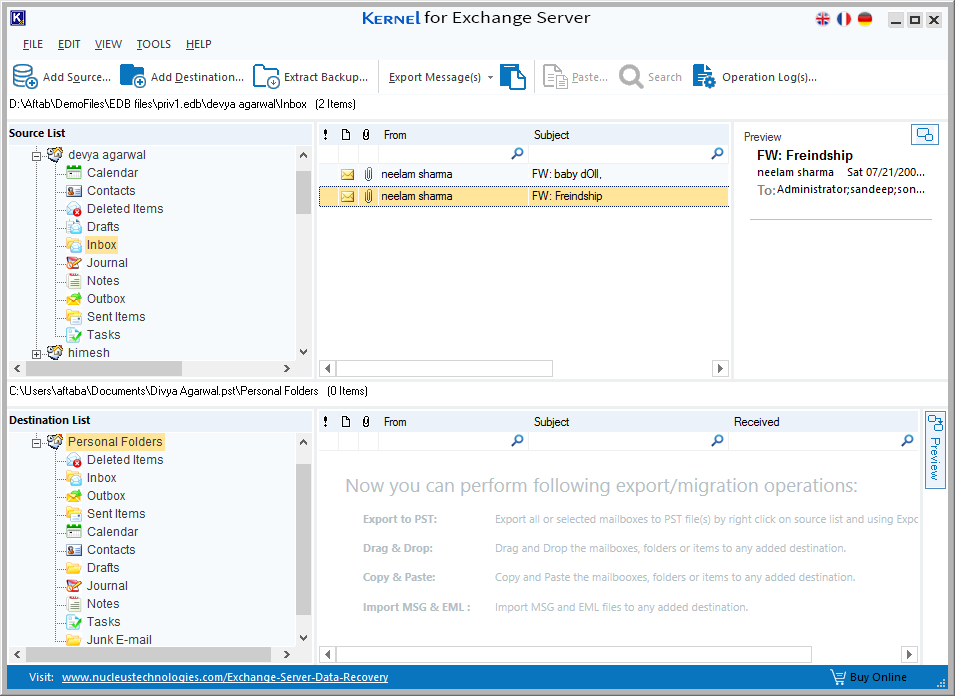Click the Subject column search magnifier in source list
The width and height of the screenshot is (955, 696).
(x=717, y=153)
